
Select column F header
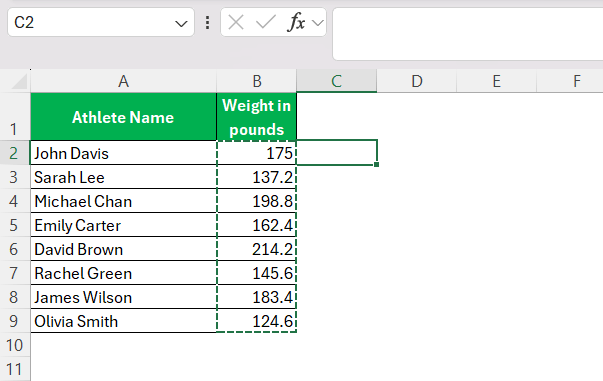pos(570,81)
